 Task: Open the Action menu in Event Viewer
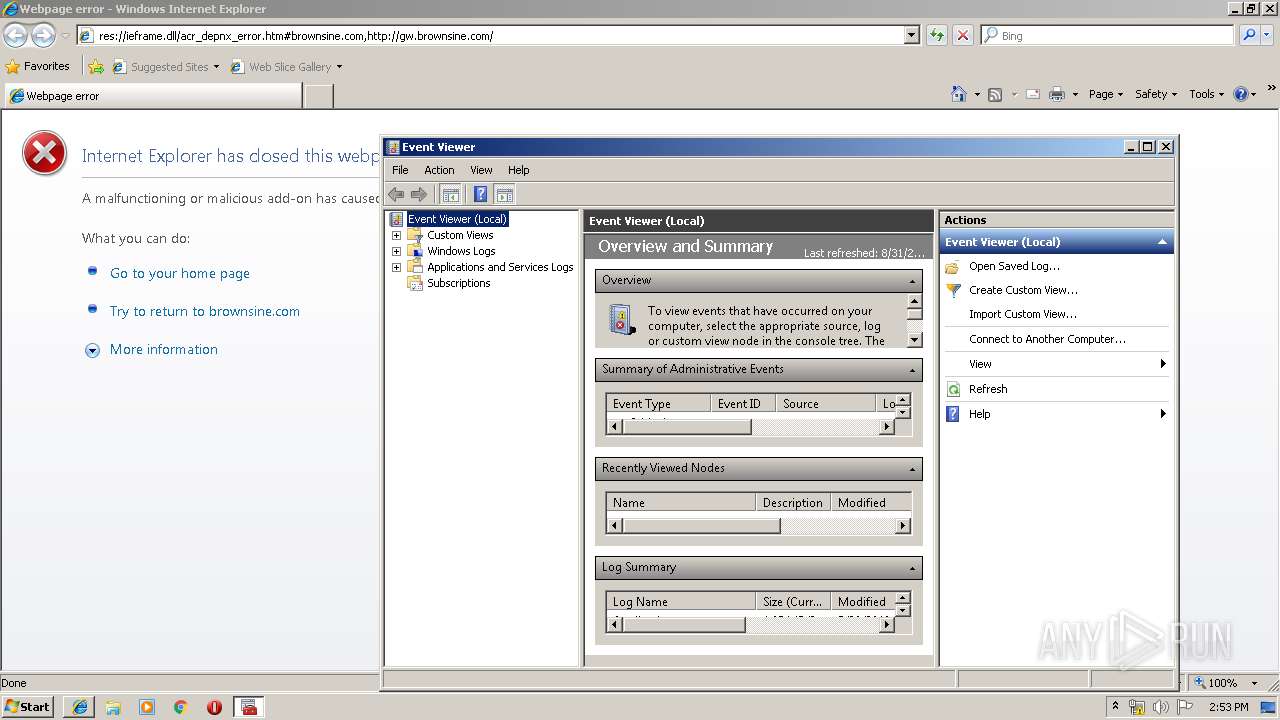pyautogui.click(x=439, y=170)
